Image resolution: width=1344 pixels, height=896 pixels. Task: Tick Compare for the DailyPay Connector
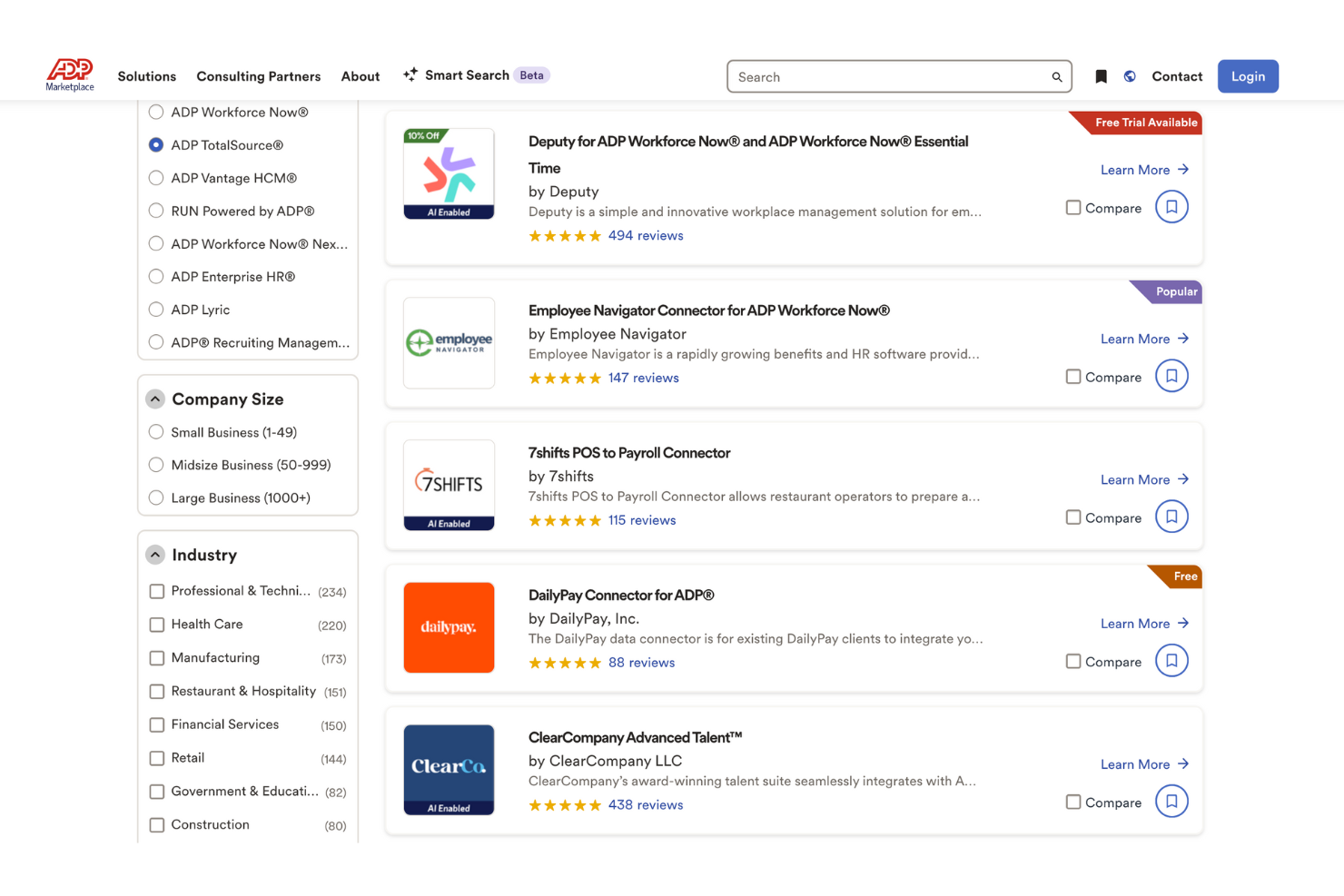point(1073,662)
